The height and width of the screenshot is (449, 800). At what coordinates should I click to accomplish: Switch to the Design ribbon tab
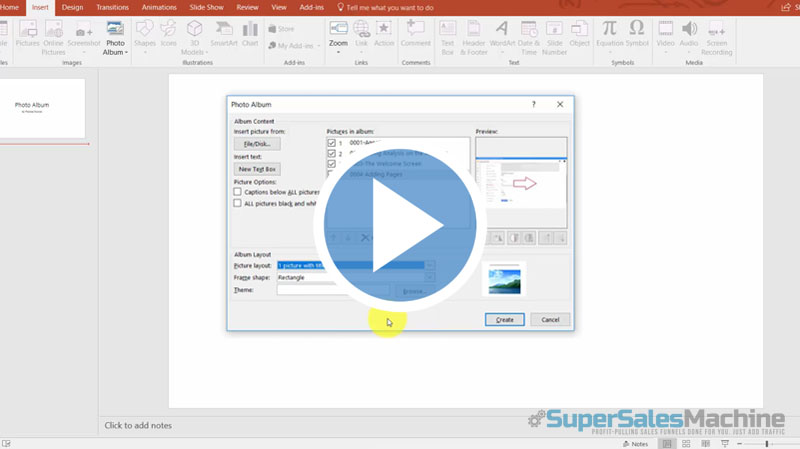(72, 7)
